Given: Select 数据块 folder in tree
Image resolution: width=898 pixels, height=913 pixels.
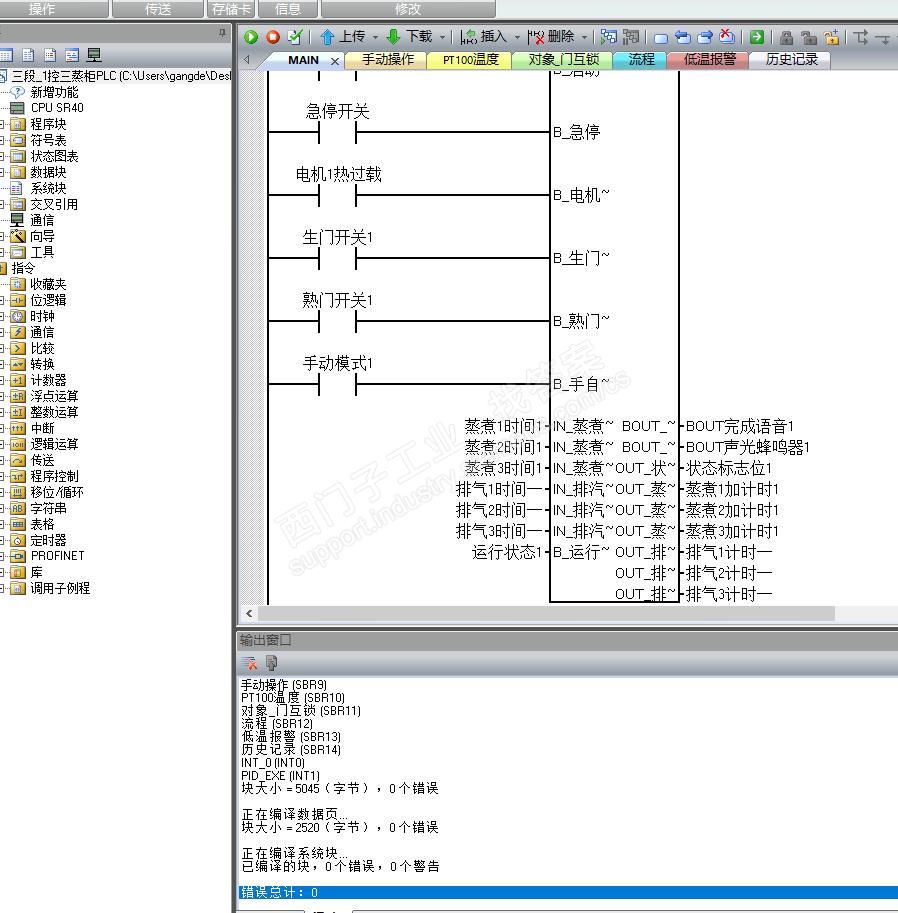Looking at the screenshot, I should click(x=48, y=172).
